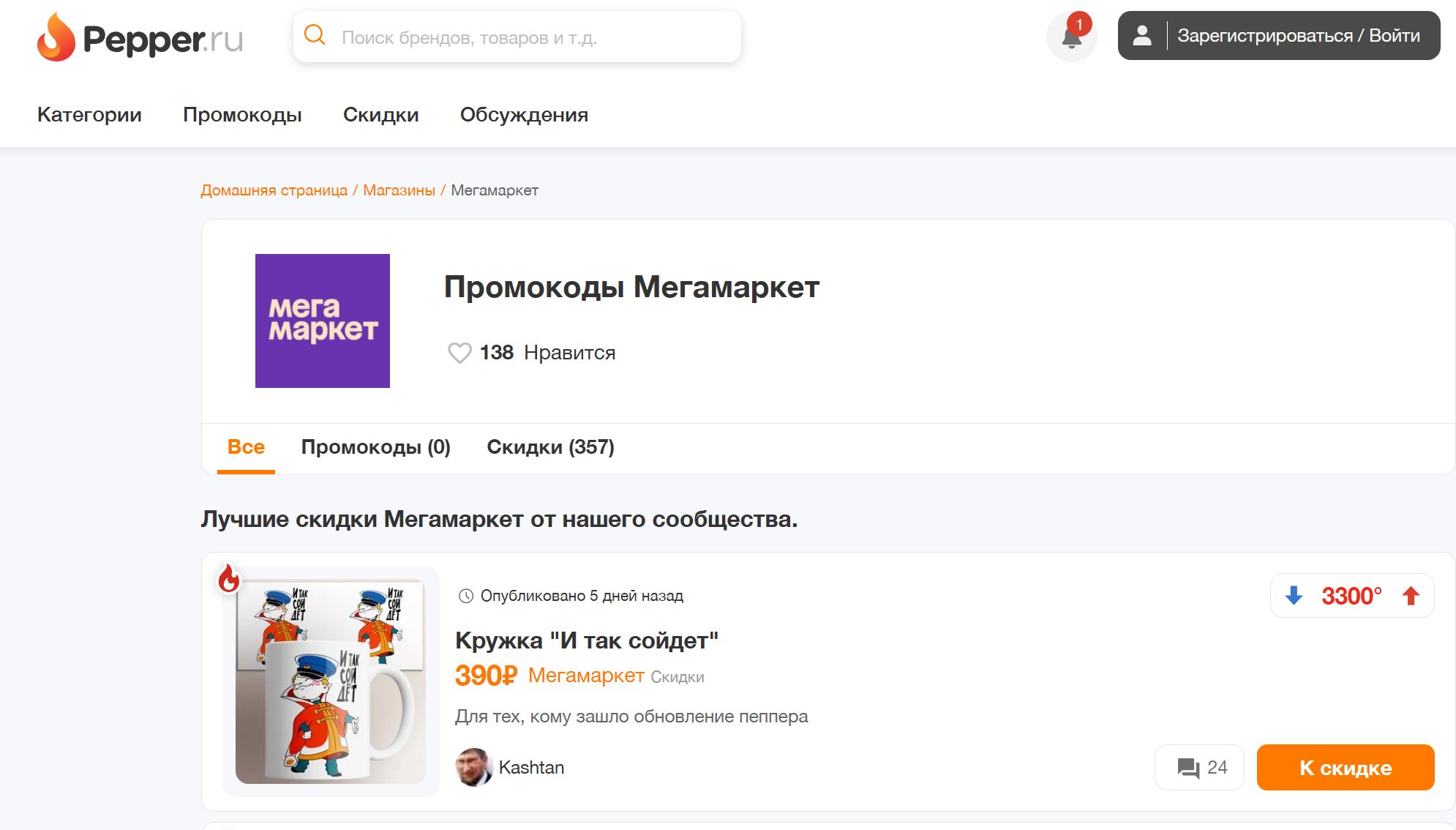1456x830 pixels.
Task: Open the 24 comments on the mug deal
Action: coord(1200,767)
